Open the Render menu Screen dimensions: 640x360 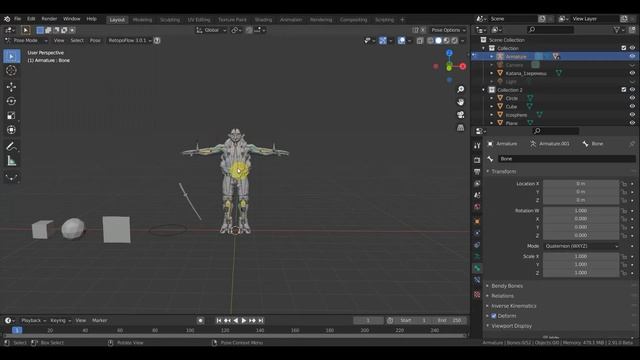tap(49, 19)
